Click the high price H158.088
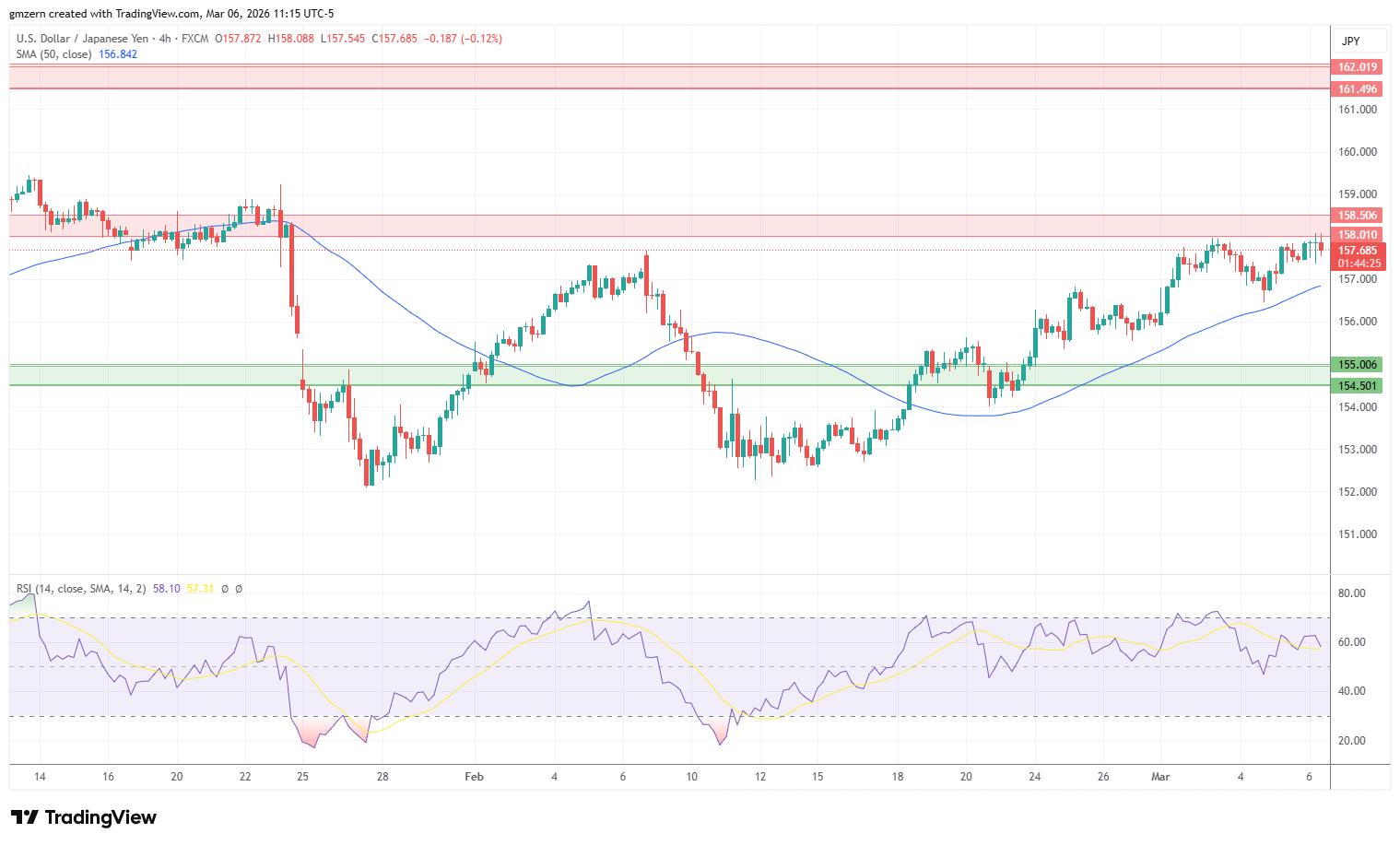This screenshot has height=845, width=1400. coord(291,39)
